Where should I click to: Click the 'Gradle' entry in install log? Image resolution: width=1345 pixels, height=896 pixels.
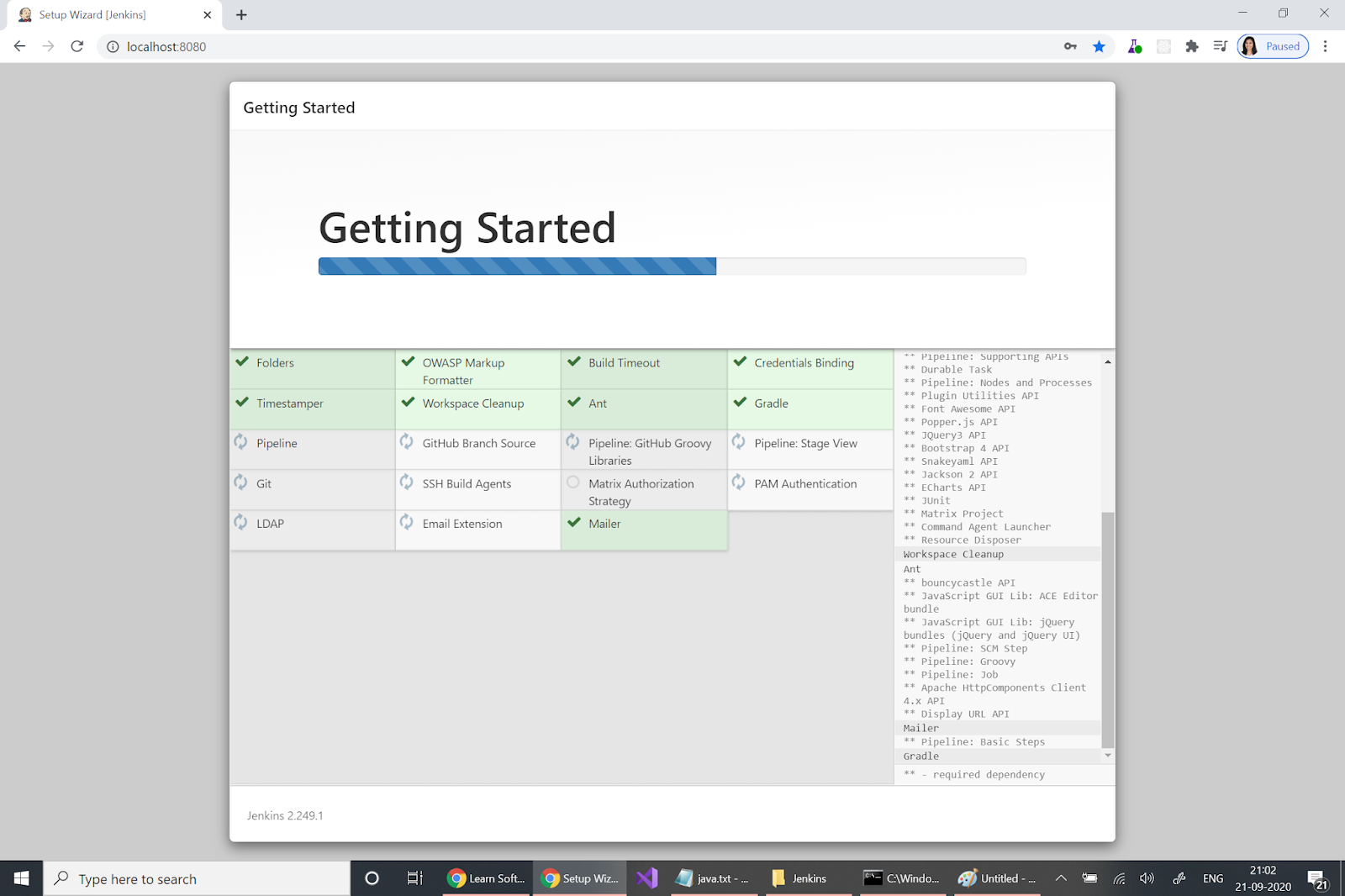click(921, 756)
